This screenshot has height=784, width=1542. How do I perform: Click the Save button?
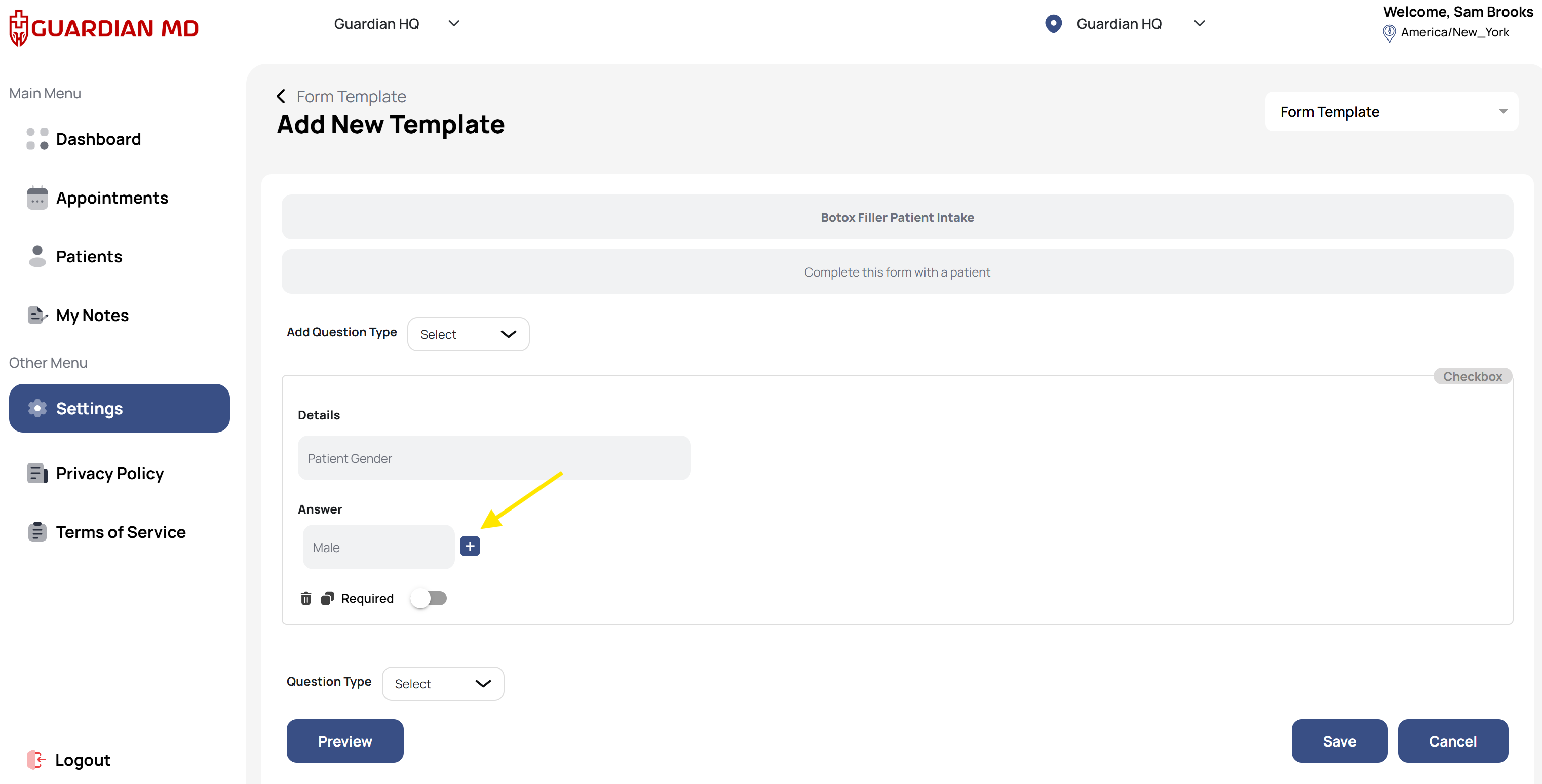pyautogui.click(x=1339, y=741)
